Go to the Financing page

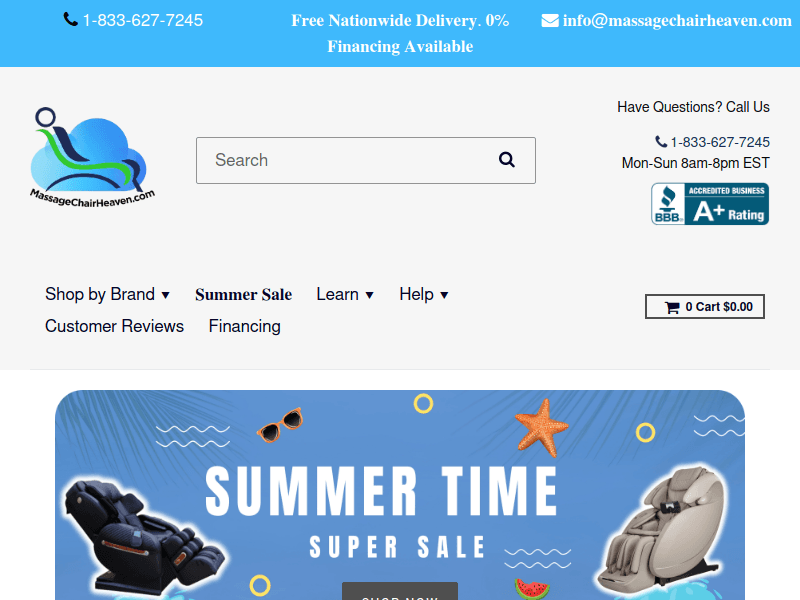(244, 327)
